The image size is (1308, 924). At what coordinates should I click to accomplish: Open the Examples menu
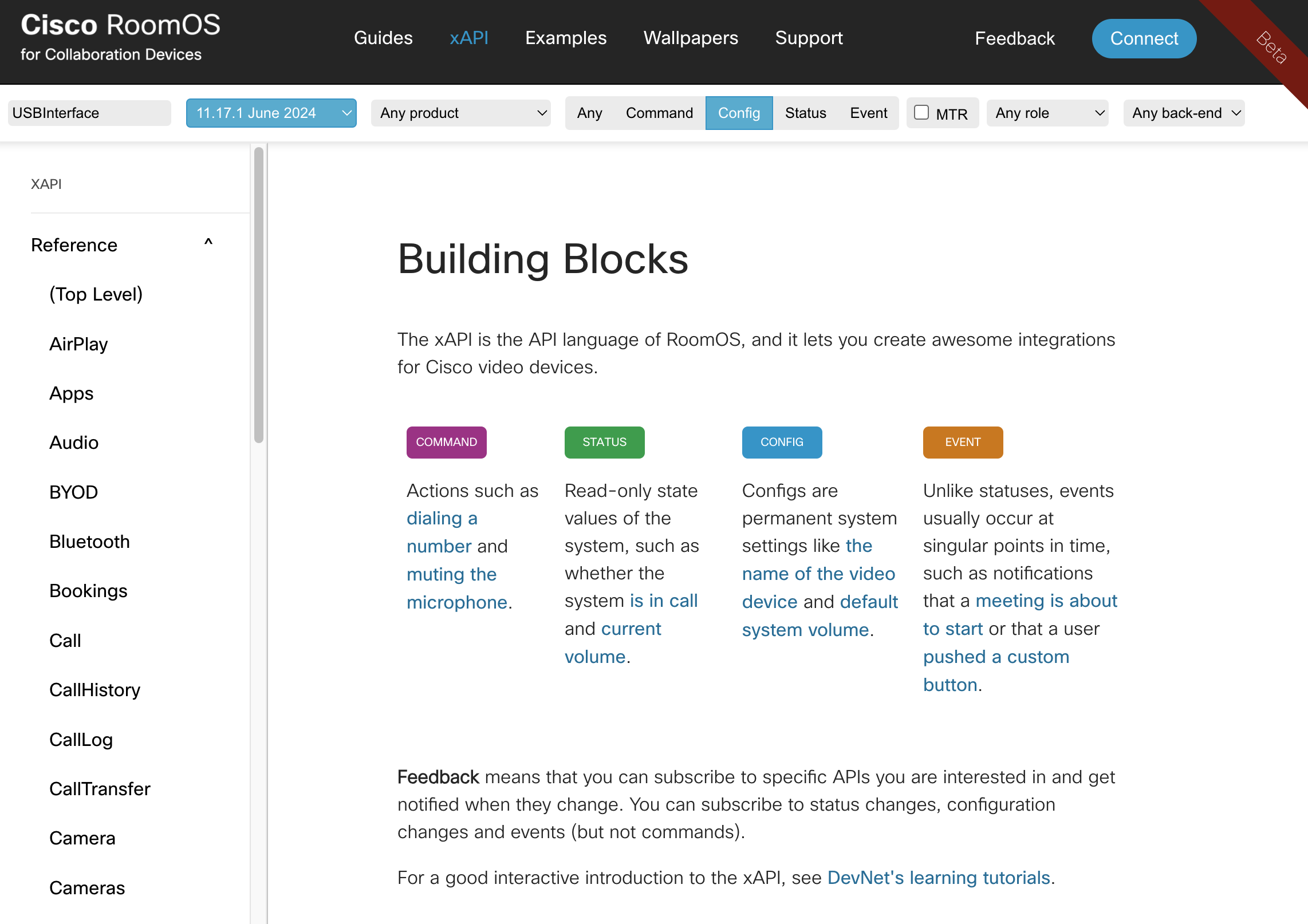pos(566,38)
